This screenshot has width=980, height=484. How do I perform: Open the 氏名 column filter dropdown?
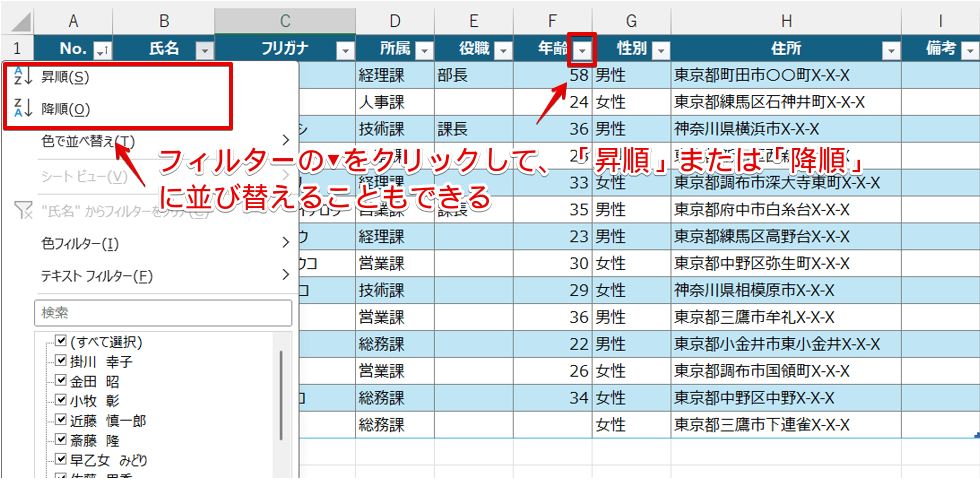[204, 50]
